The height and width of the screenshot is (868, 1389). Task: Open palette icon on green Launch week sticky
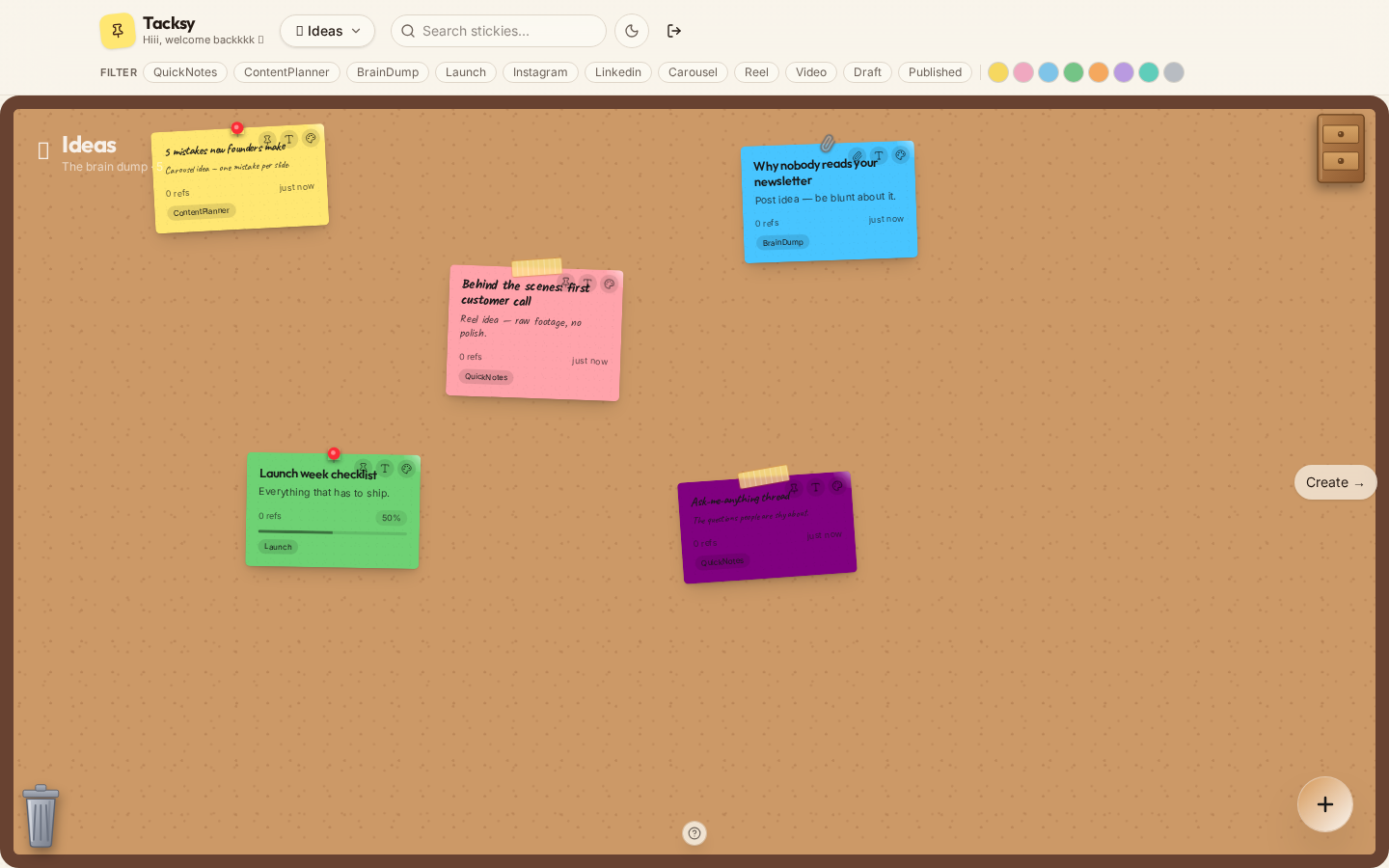click(406, 469)
